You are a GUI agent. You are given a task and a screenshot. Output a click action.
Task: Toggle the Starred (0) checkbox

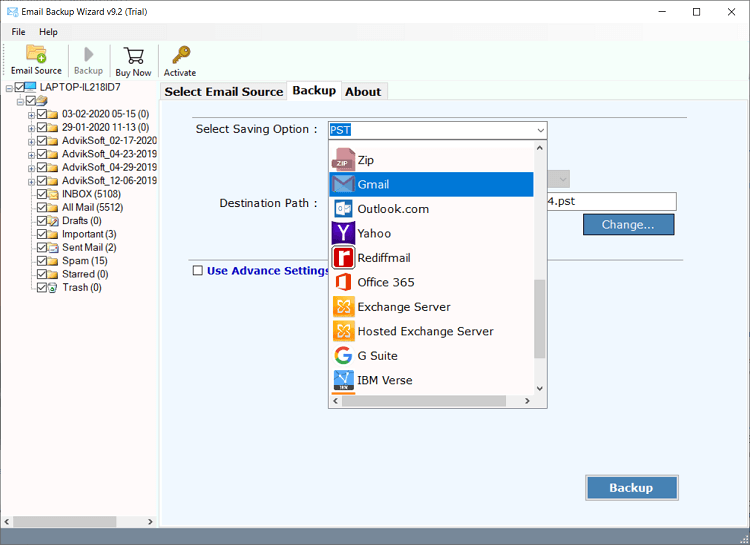(x=42, y=275)
